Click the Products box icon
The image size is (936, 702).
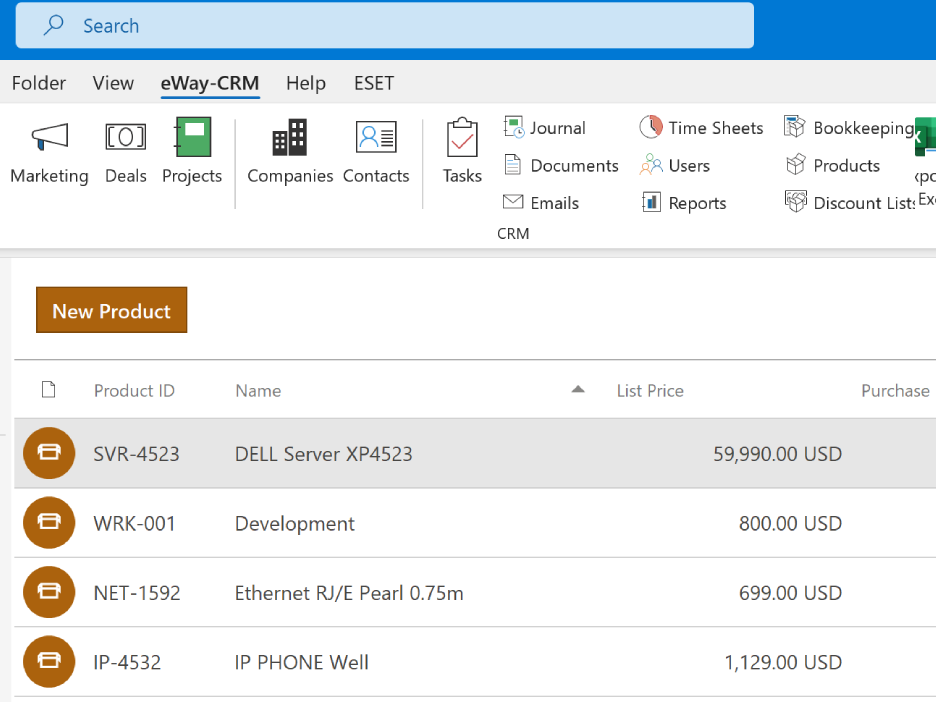pos(796,165)
